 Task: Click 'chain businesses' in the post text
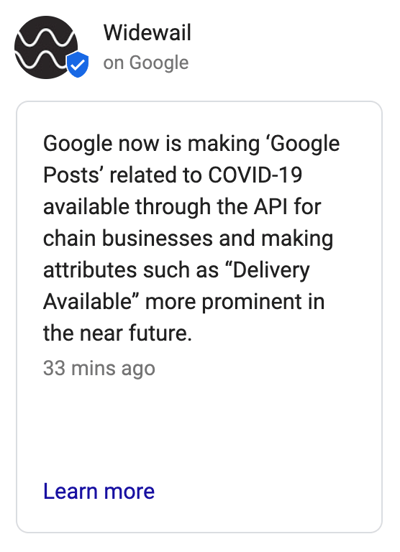(x=128, y=238)
